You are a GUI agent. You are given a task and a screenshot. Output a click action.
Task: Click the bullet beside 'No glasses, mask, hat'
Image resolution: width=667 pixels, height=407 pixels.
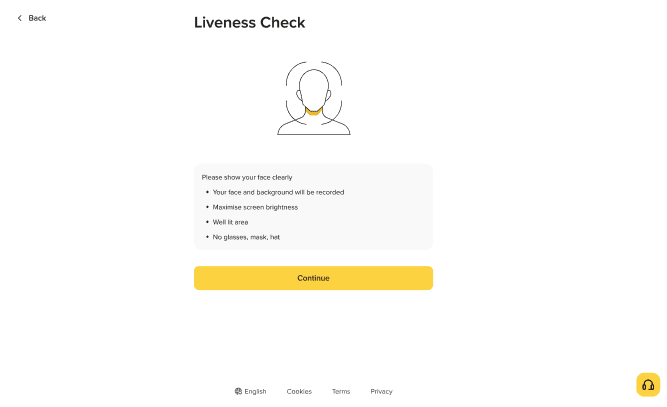pos(207,237)
